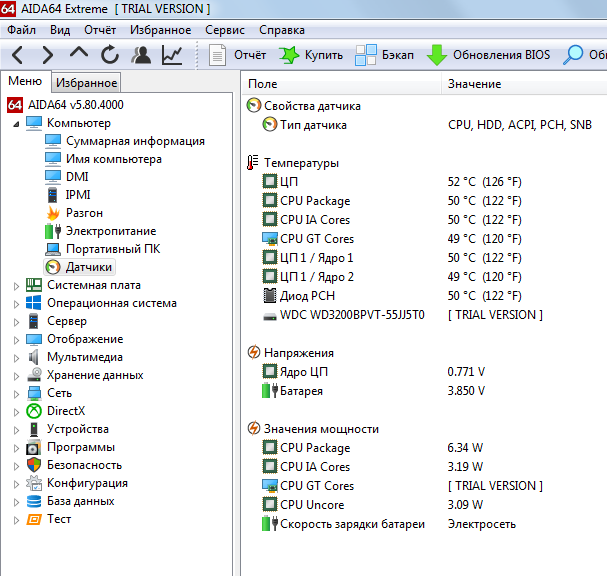
Task: Click the Температуры thermometer icon
Action: [x=253, y=163]
